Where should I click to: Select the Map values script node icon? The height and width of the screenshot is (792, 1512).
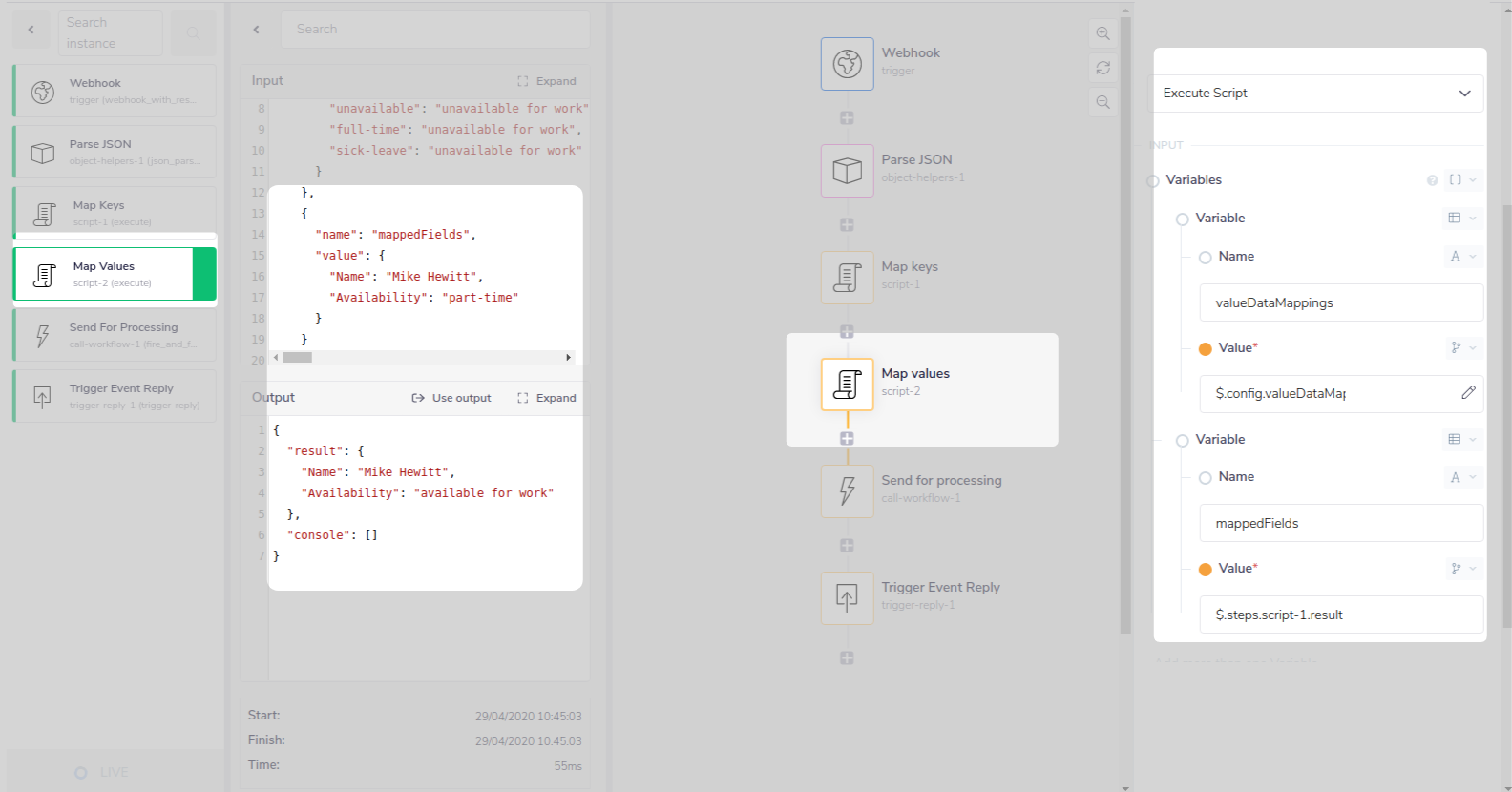[x=847, y=385]
